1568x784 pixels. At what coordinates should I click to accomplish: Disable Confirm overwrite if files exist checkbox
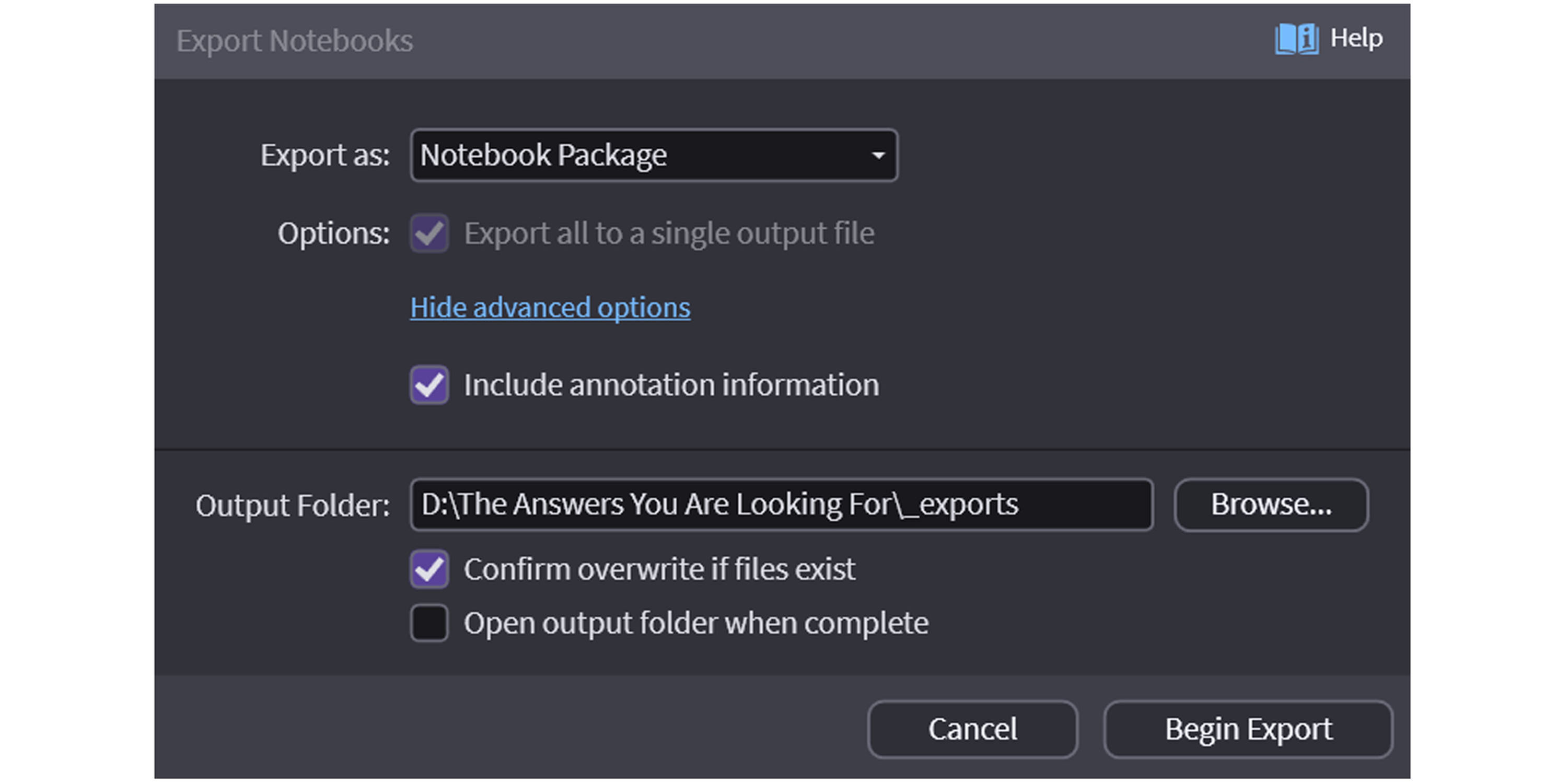429,569
